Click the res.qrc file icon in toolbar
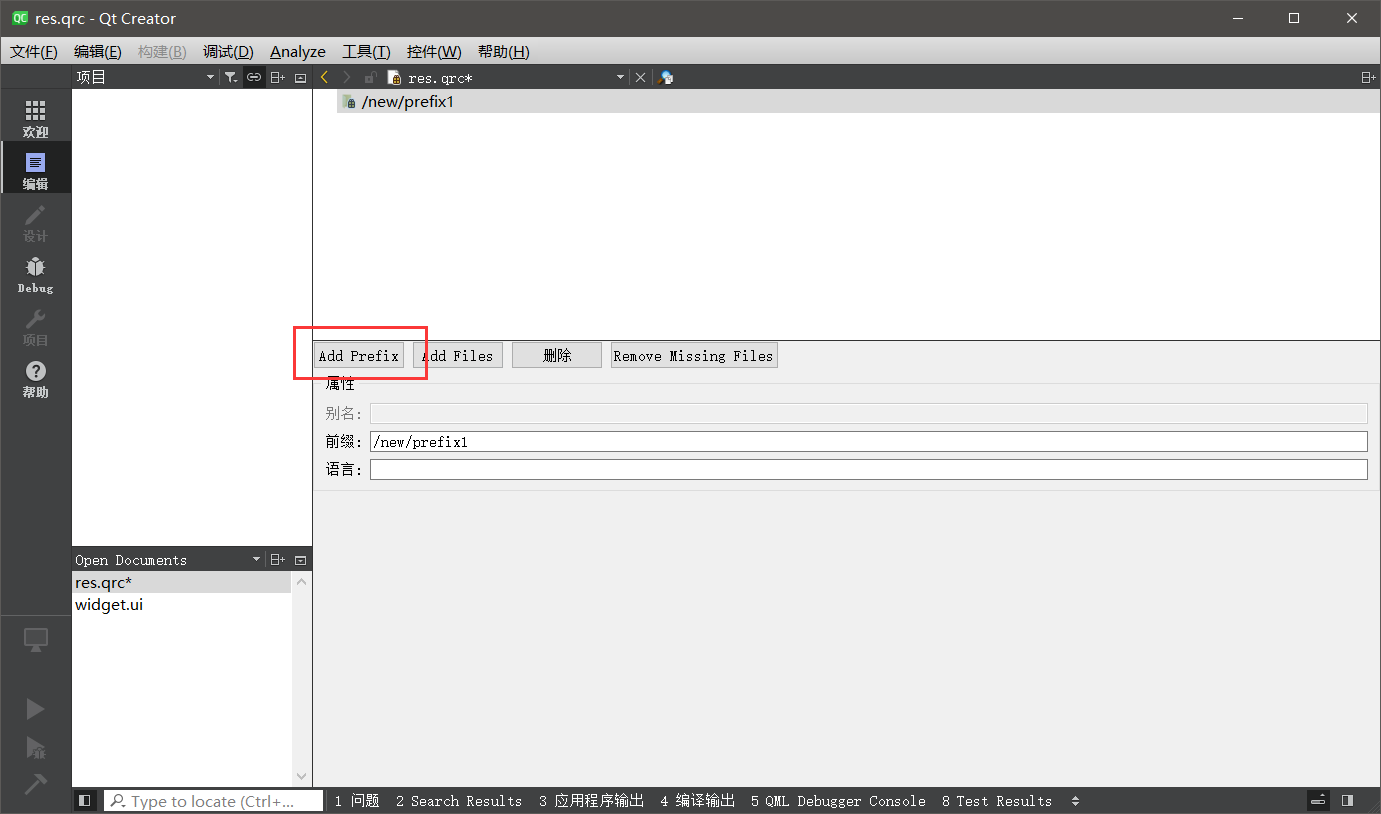 pos(394,77)
